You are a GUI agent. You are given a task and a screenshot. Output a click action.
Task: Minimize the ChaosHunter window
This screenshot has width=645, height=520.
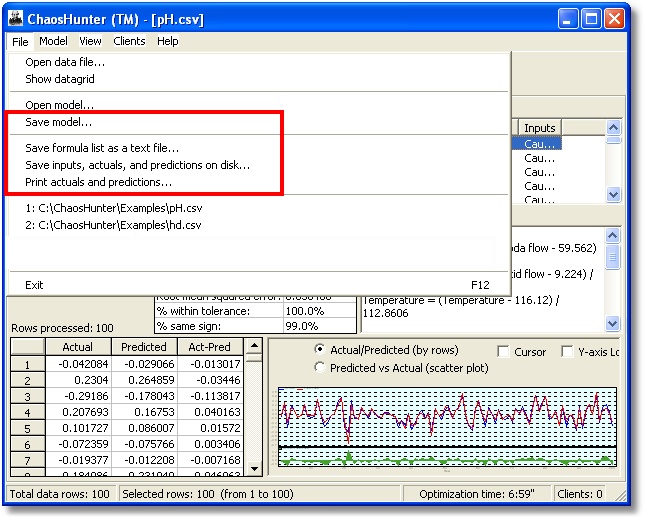pos(568,19)
